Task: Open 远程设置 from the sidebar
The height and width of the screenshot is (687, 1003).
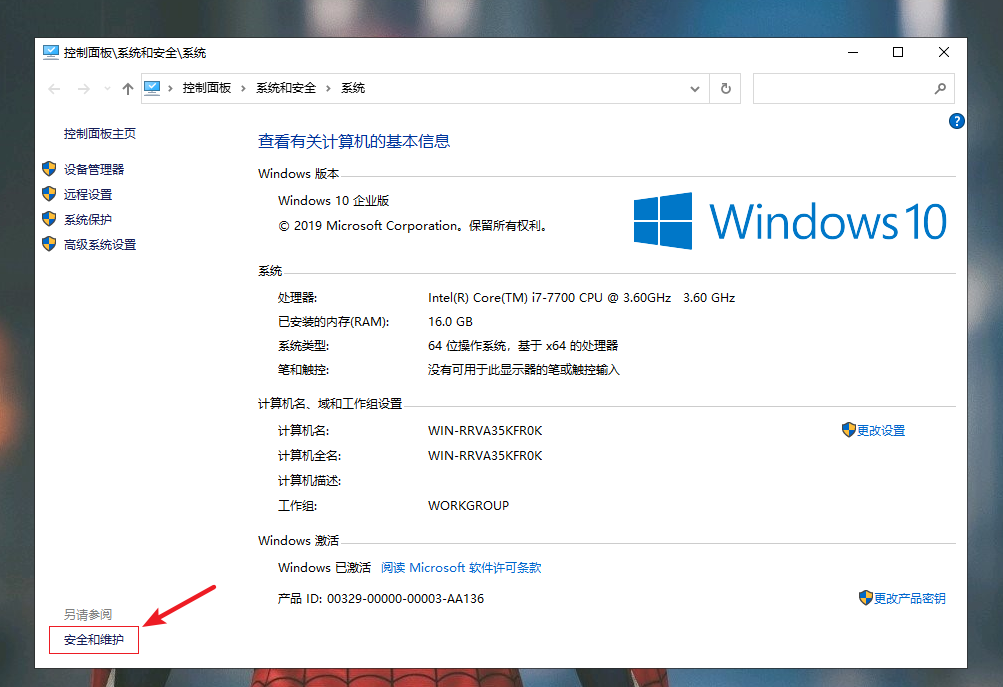Action: [x=88, y=195]
